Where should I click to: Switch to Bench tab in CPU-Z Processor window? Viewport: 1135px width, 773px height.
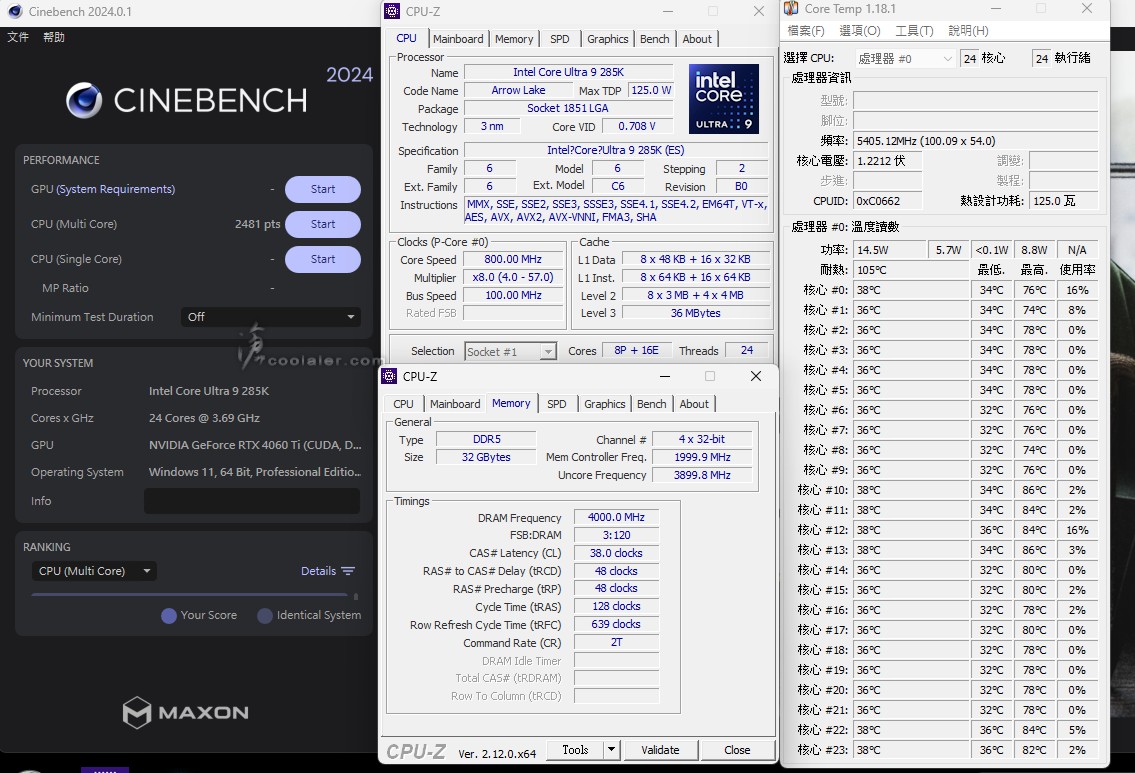point(654,39)
